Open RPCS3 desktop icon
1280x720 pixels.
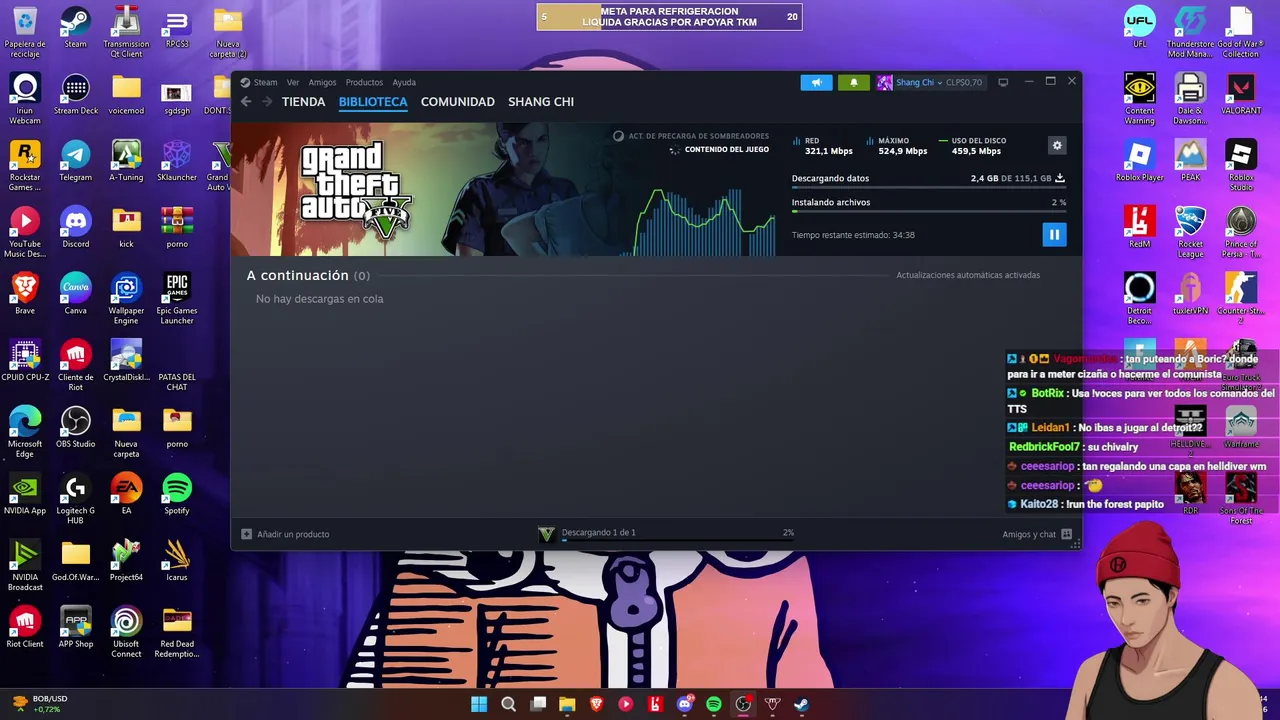177,28
